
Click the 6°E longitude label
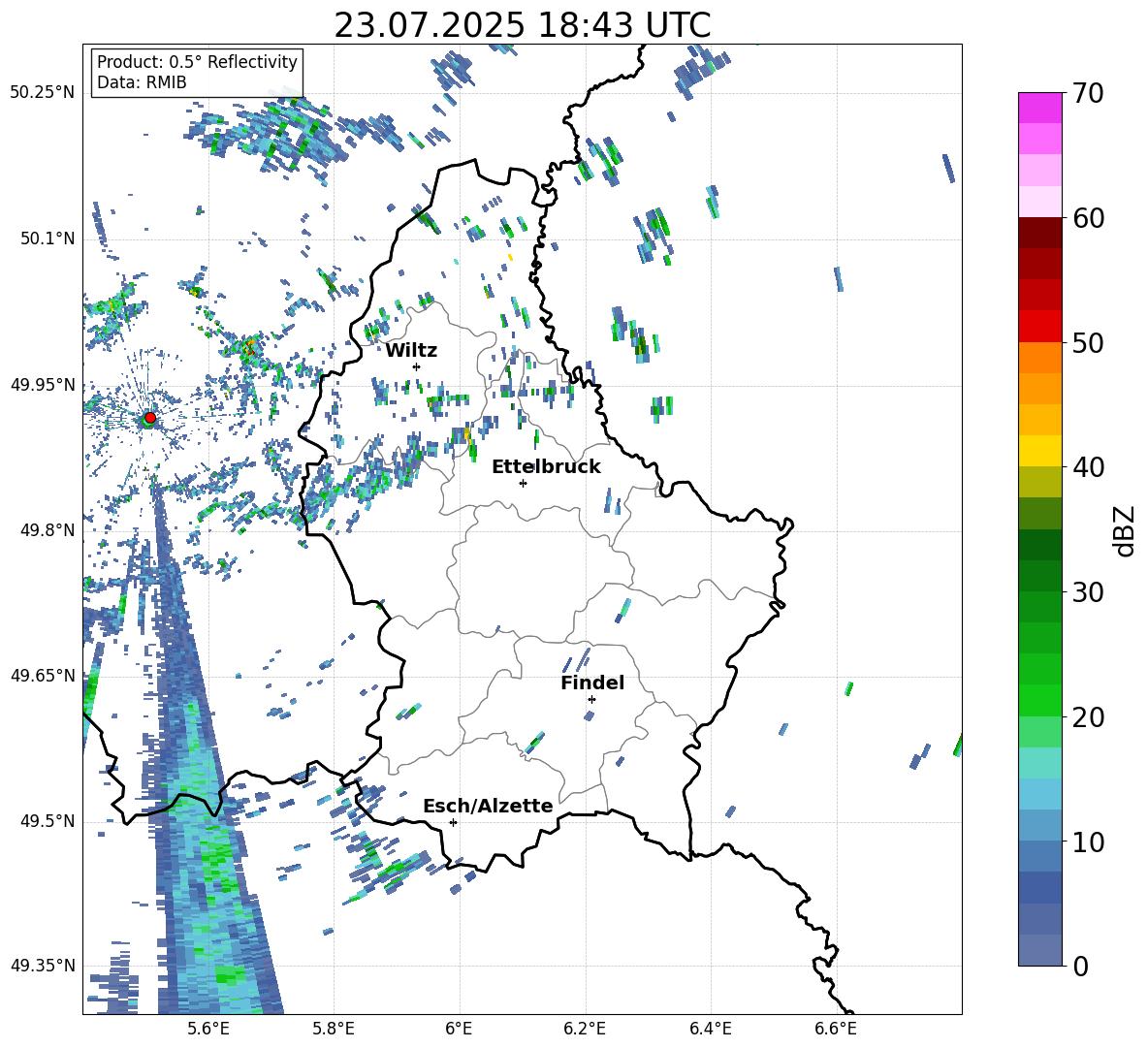point(459,1030)
